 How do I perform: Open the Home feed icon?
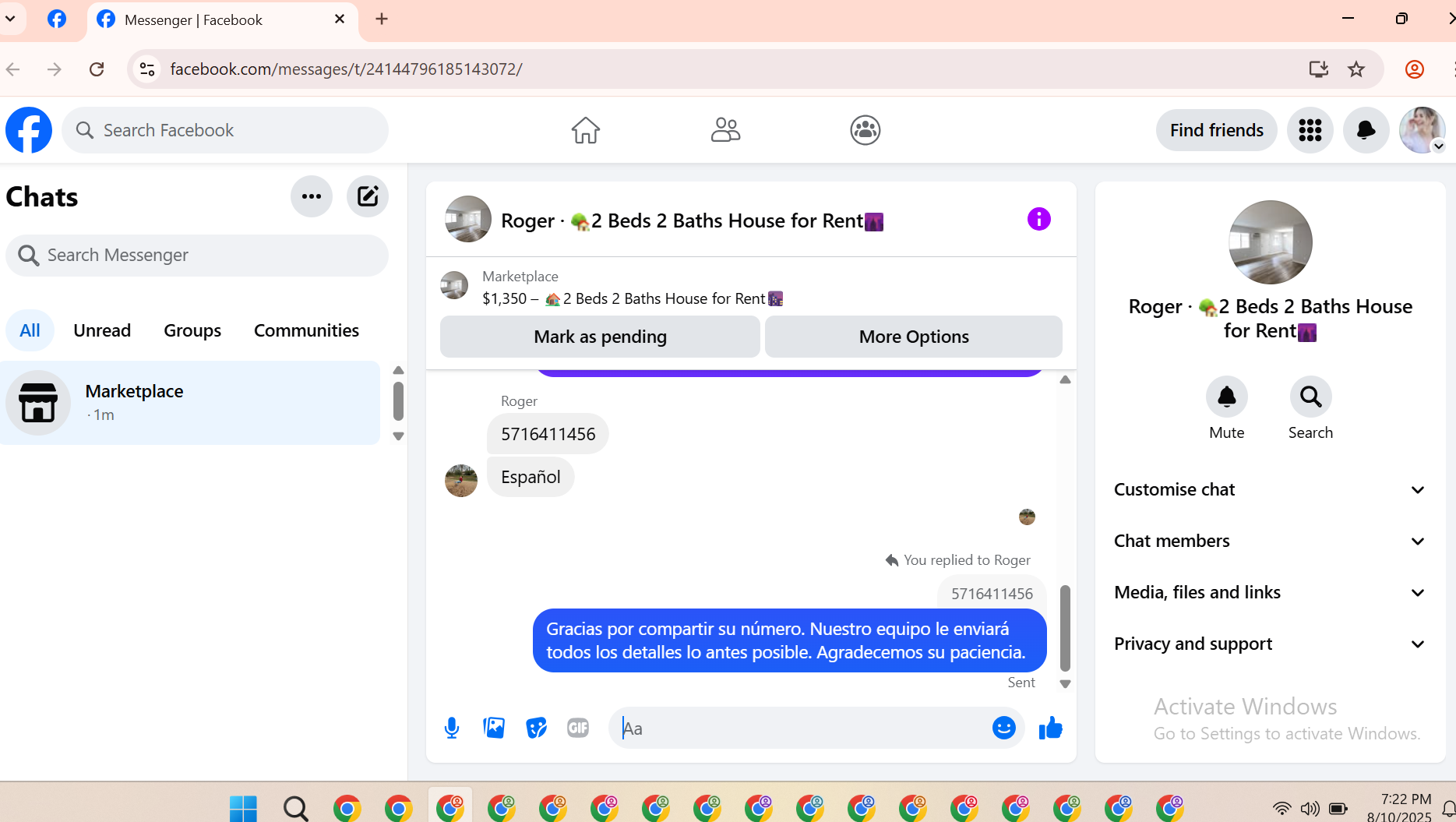[x=585, y=130]
